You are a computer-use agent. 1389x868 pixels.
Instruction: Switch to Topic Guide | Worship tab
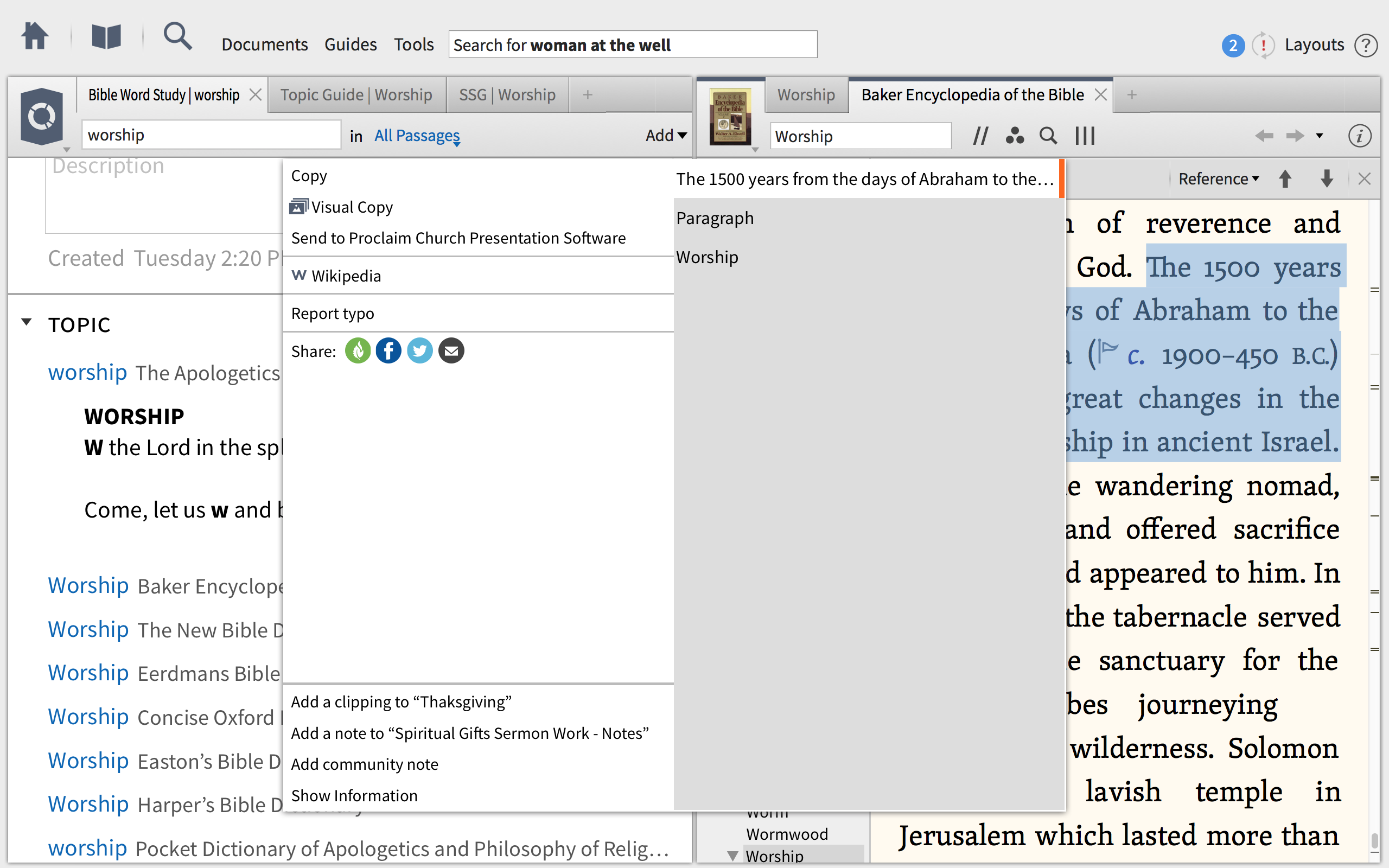click(x=356, y=95)
